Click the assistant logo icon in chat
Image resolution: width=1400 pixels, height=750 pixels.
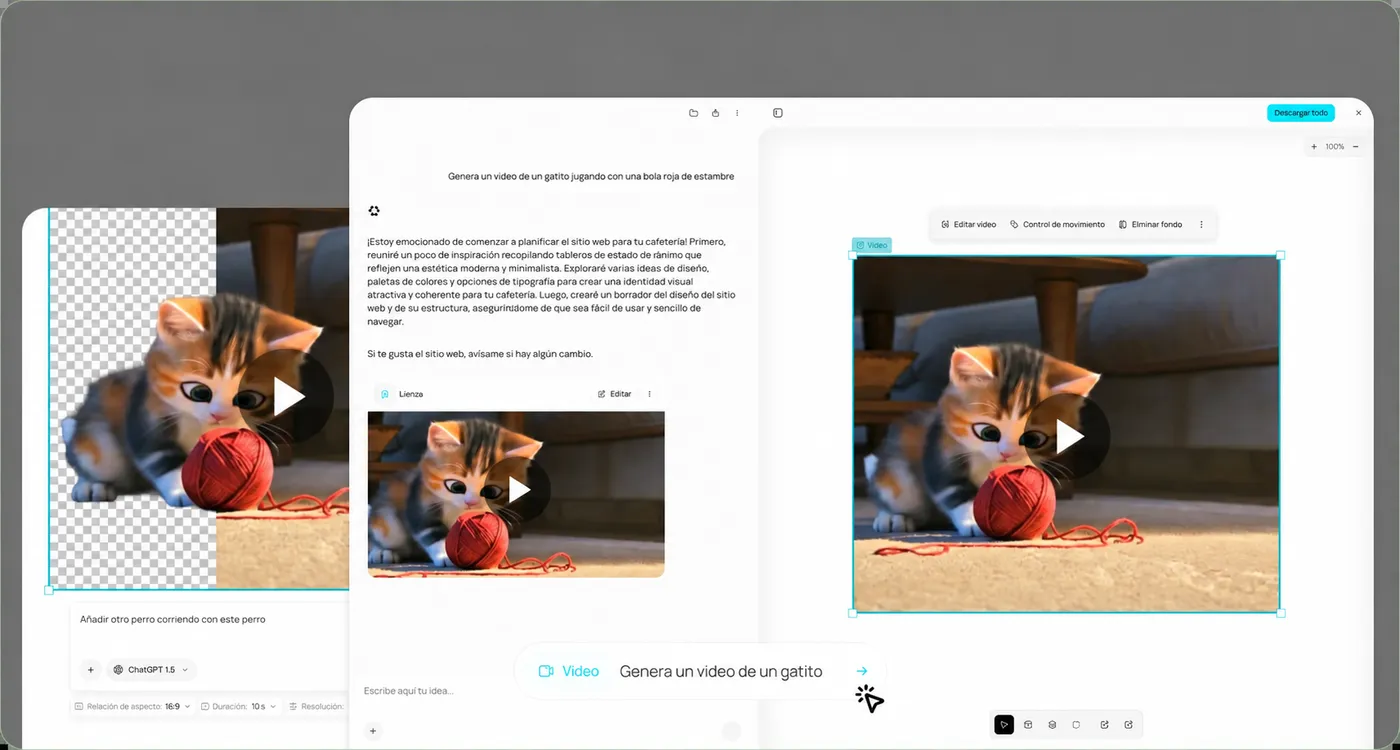pyautogui.click(x=374, y=211)
